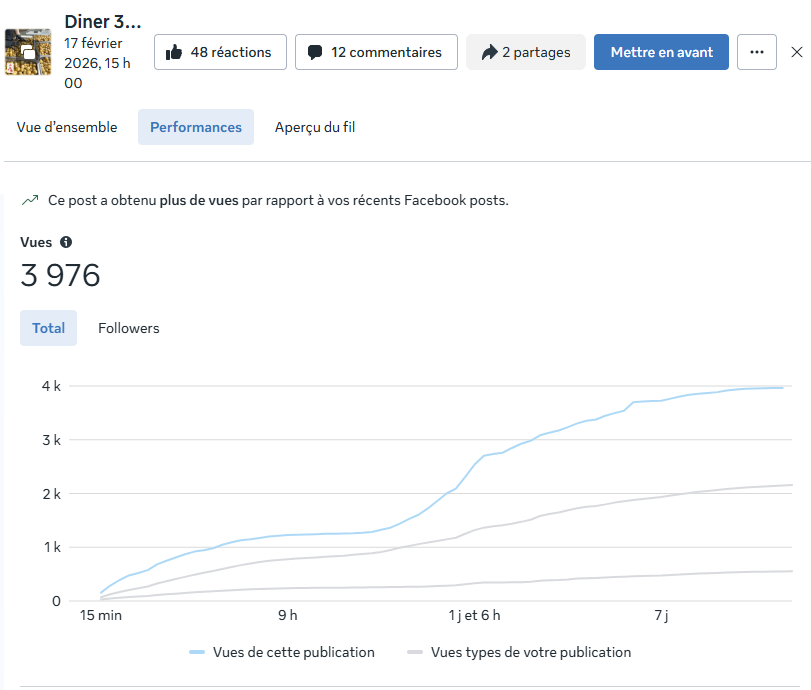Click the Mettre en avant button

(661, 52)
